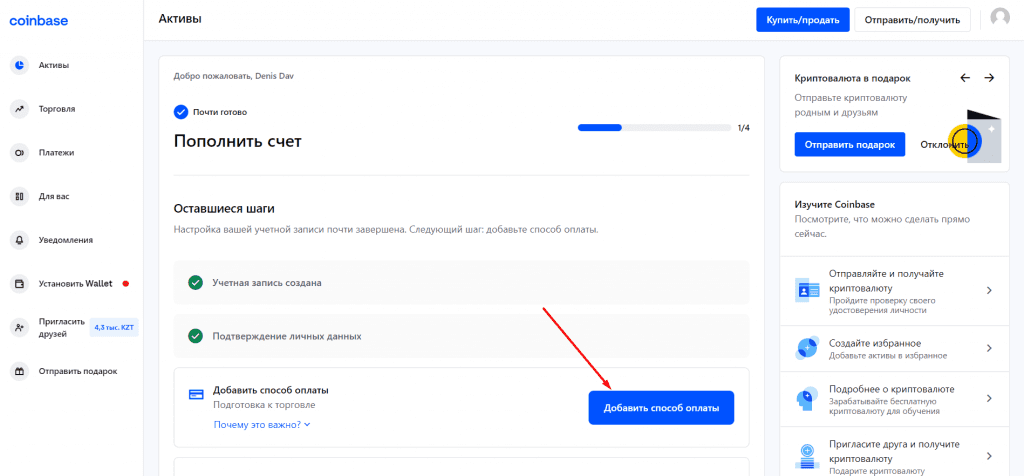Open the Активы pie chart icon
The image size is (1024, 476).
[x=20, y=65]
